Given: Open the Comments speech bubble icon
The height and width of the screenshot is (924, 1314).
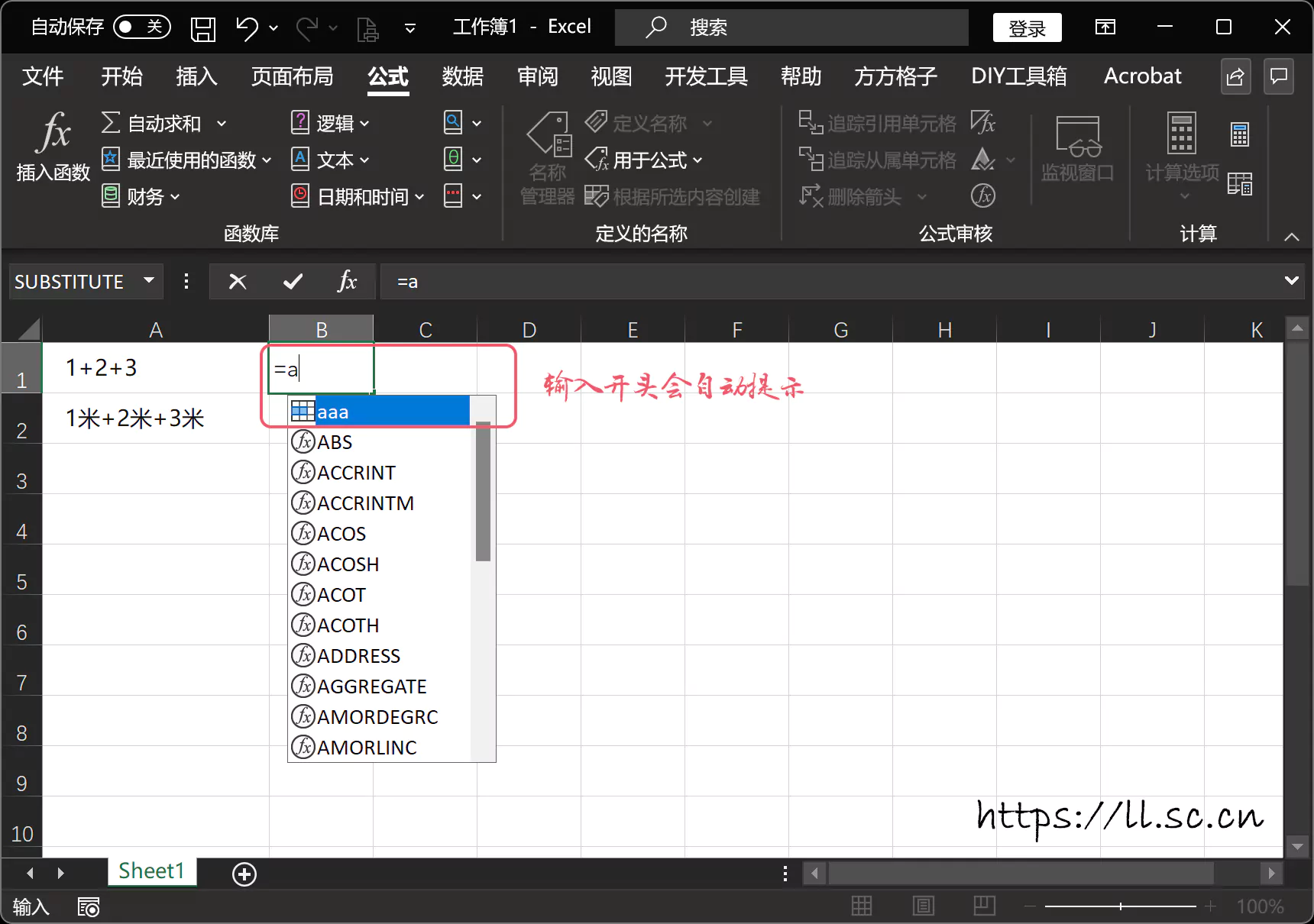Looking at the screenshot, I should [x=1278, y=76].
